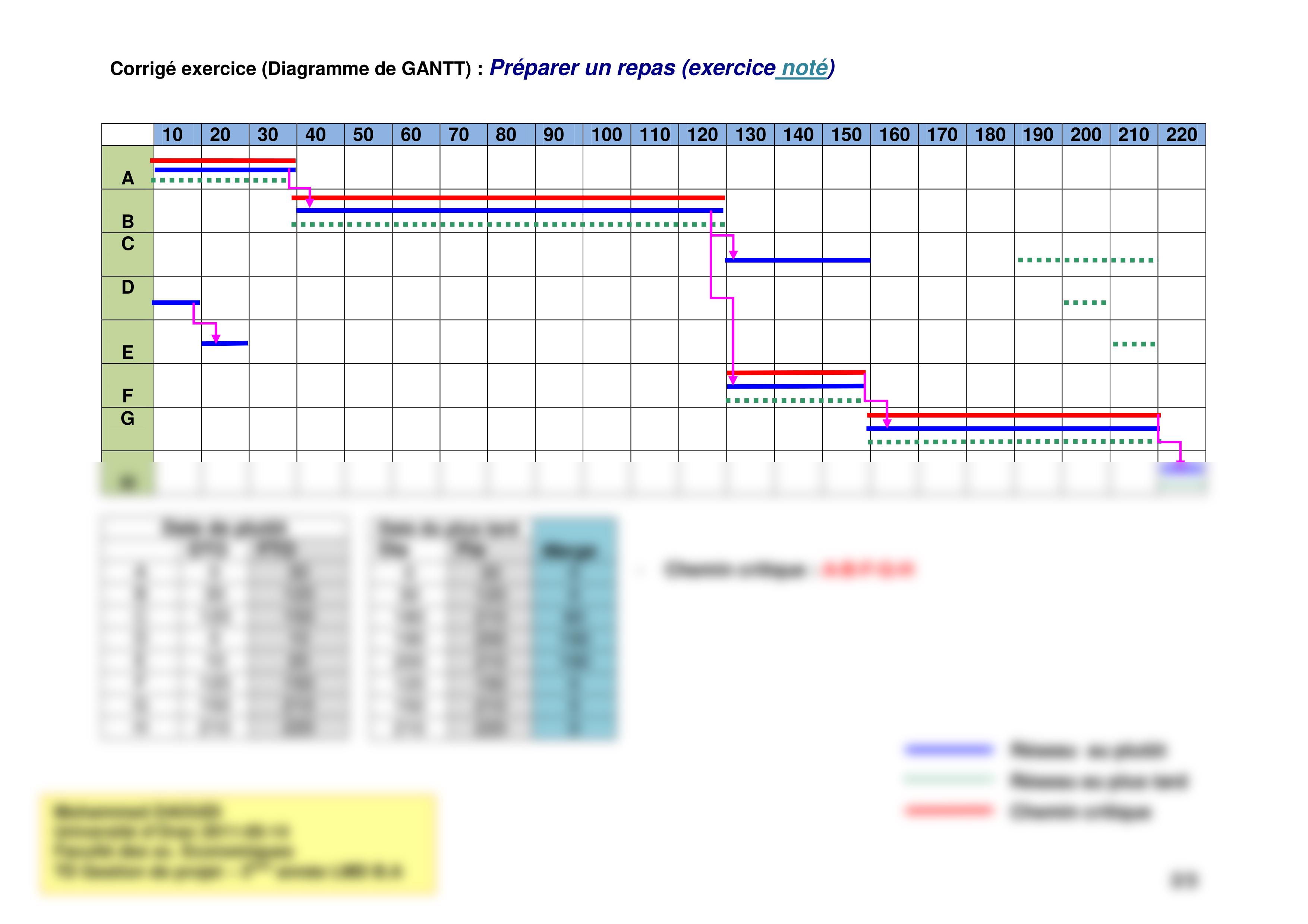Click the column header 40
Screen dimensions: 1308x924
pyautogui.click(x=321, y=135)
